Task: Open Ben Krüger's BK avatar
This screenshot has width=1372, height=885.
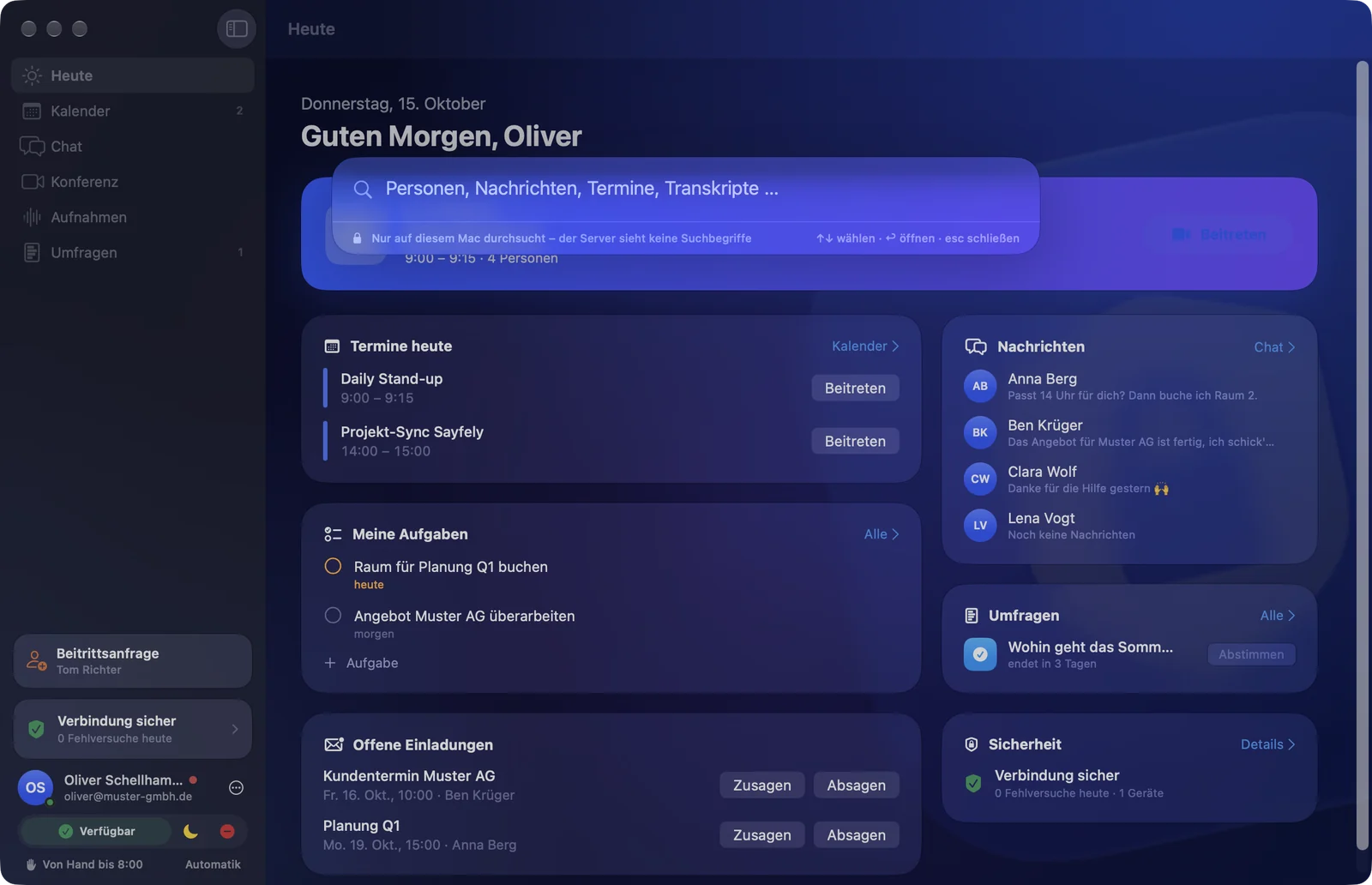Action: point(980,432)
